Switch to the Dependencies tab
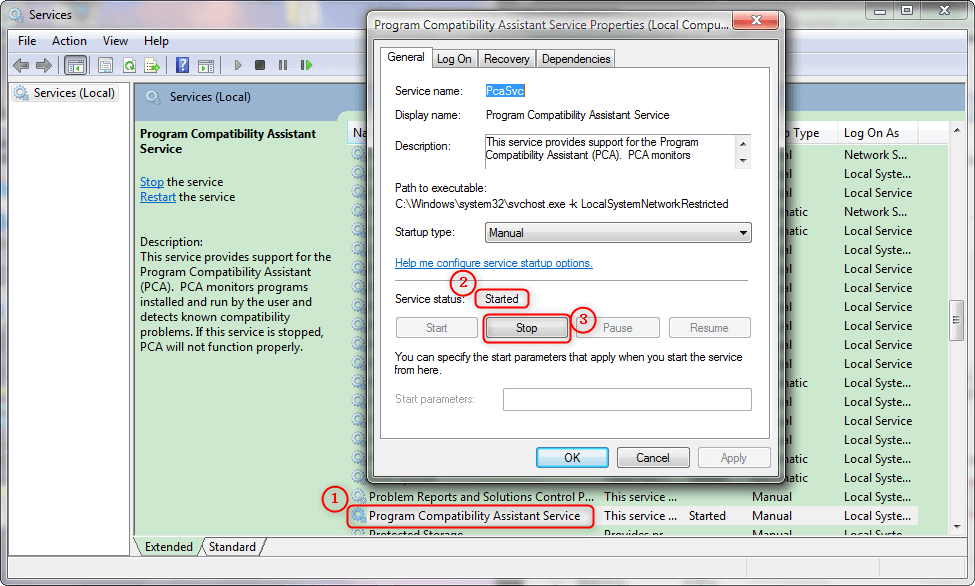 [575, 59]
